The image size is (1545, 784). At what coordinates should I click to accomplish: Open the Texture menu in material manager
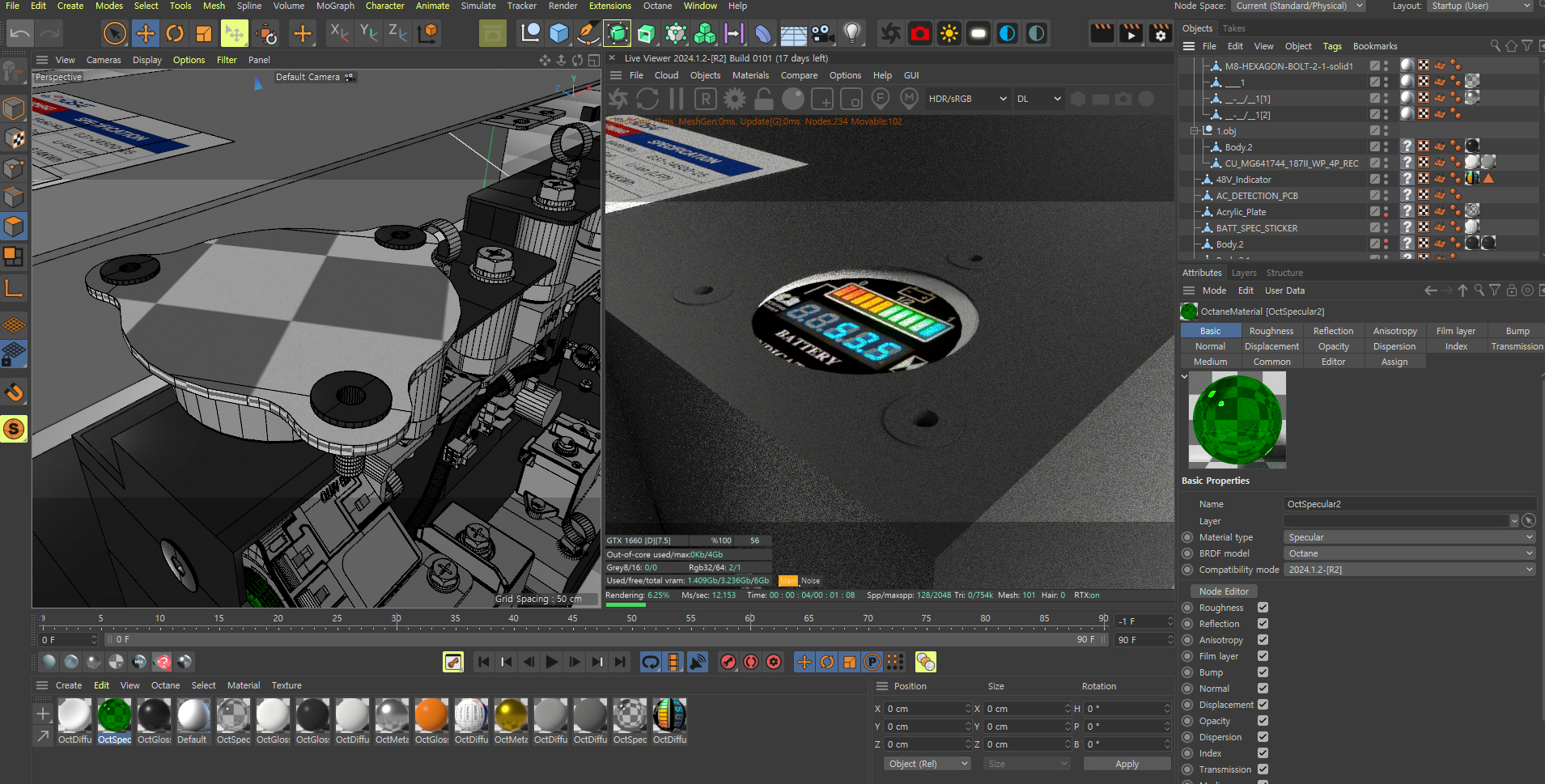(287, 685)
